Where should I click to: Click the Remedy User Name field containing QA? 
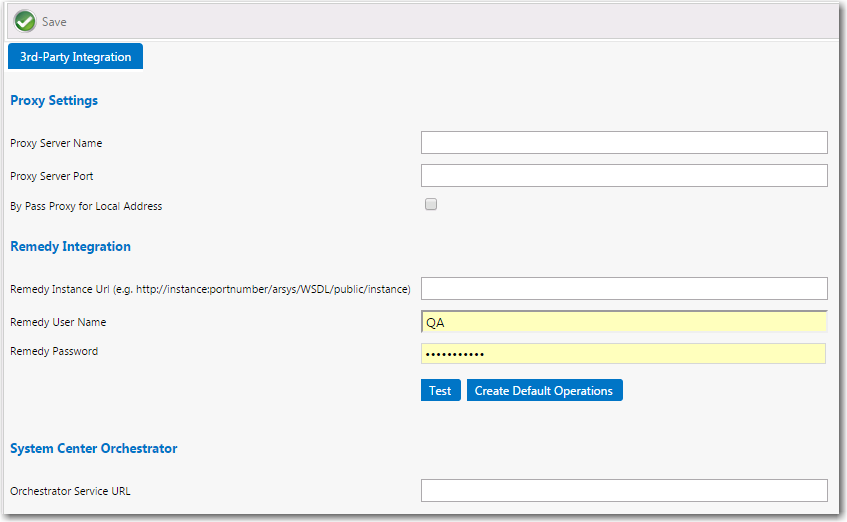(624, 322)
